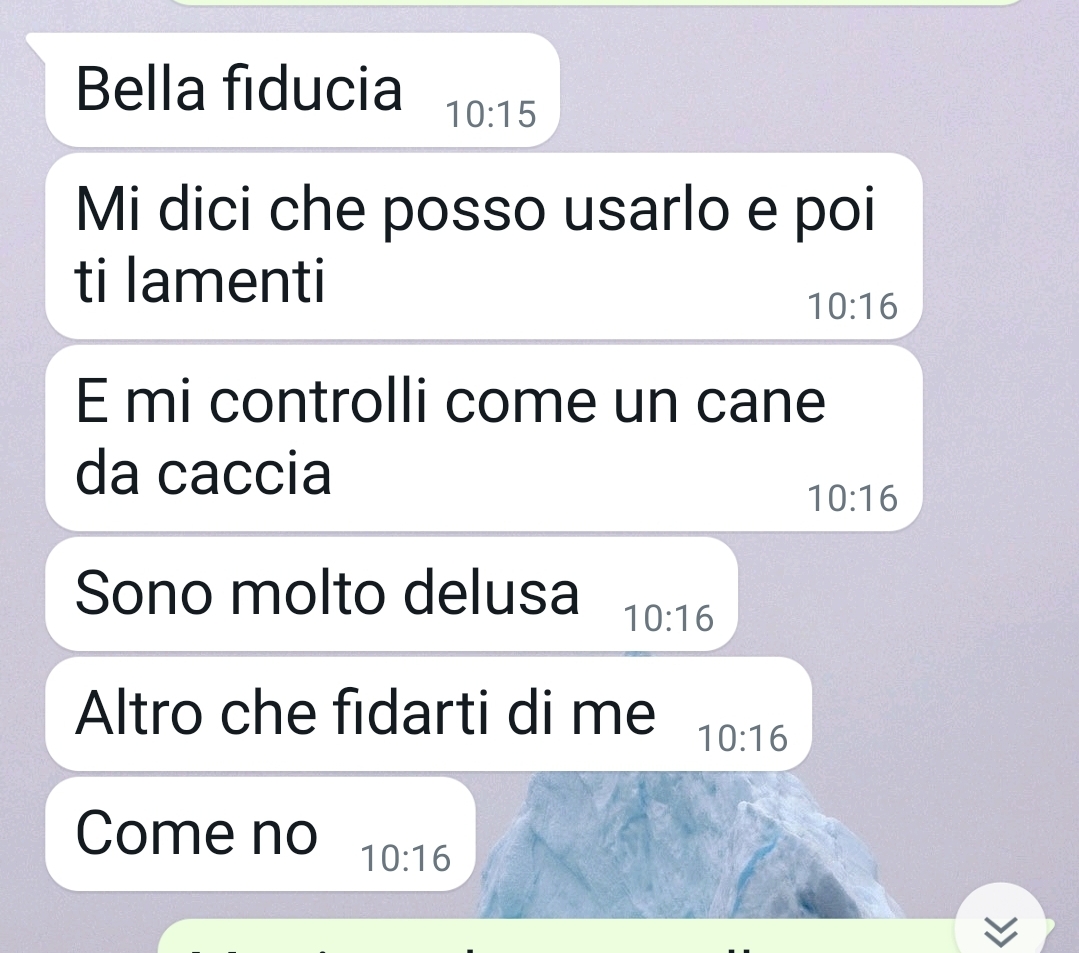This screenshot has height=953, width=1079.
Task: Tap the 'Altro che fidarti di me' message
Action: point(429,714)
